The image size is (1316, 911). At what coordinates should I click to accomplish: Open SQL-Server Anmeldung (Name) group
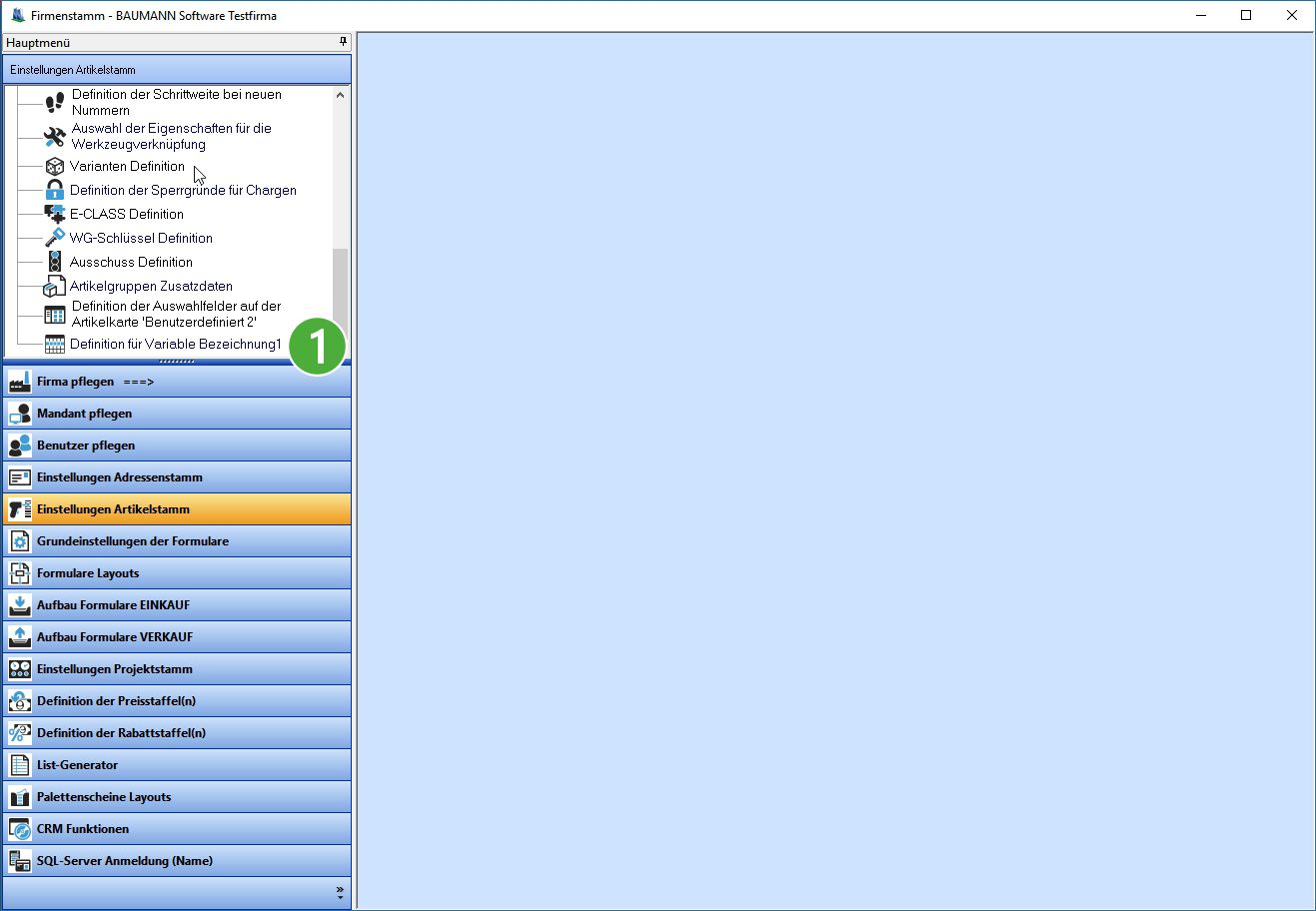pyautogui.click(x=177, y=861)
